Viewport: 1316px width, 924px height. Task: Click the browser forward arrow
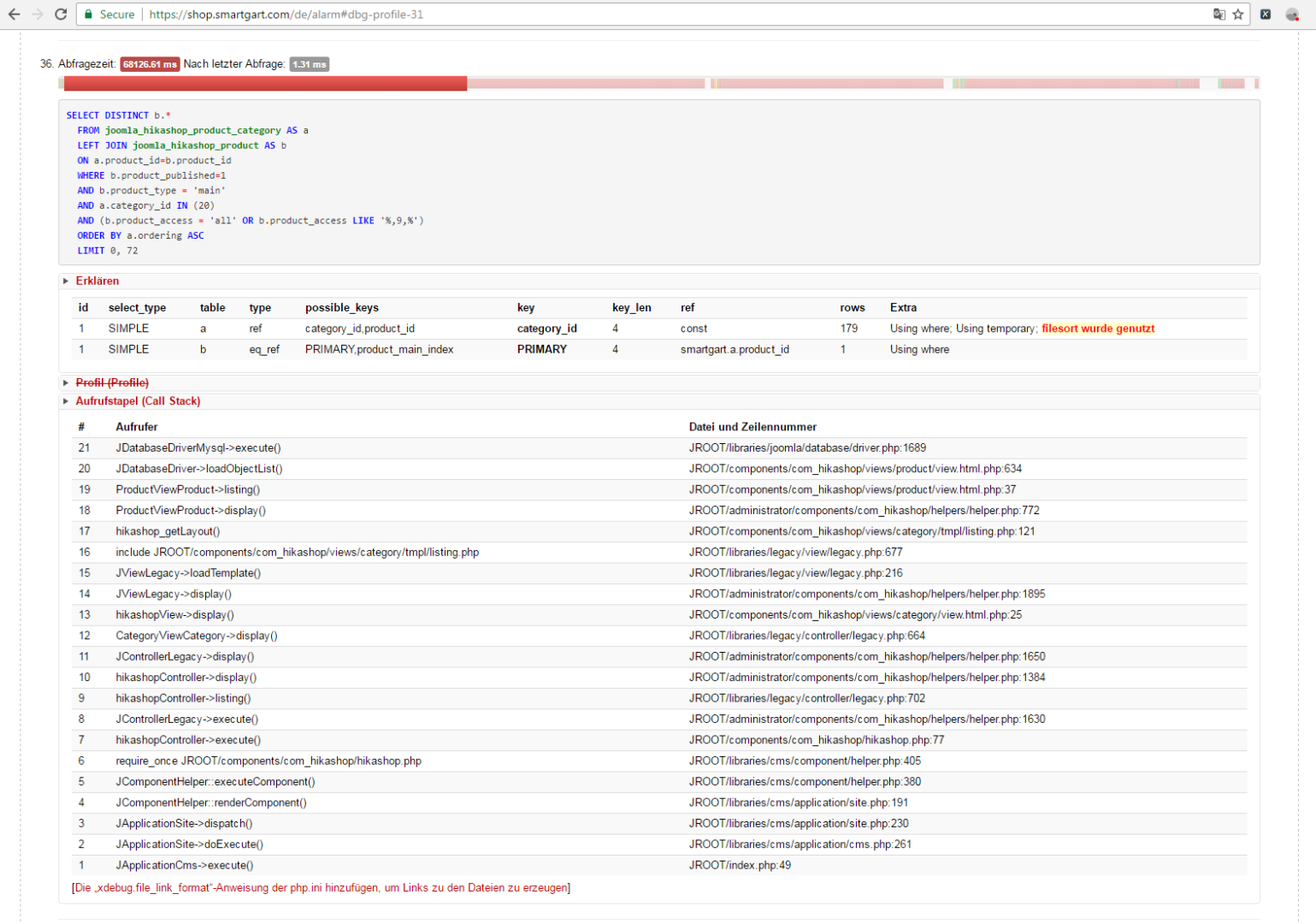pyautogui.click(x=37, y=15)
